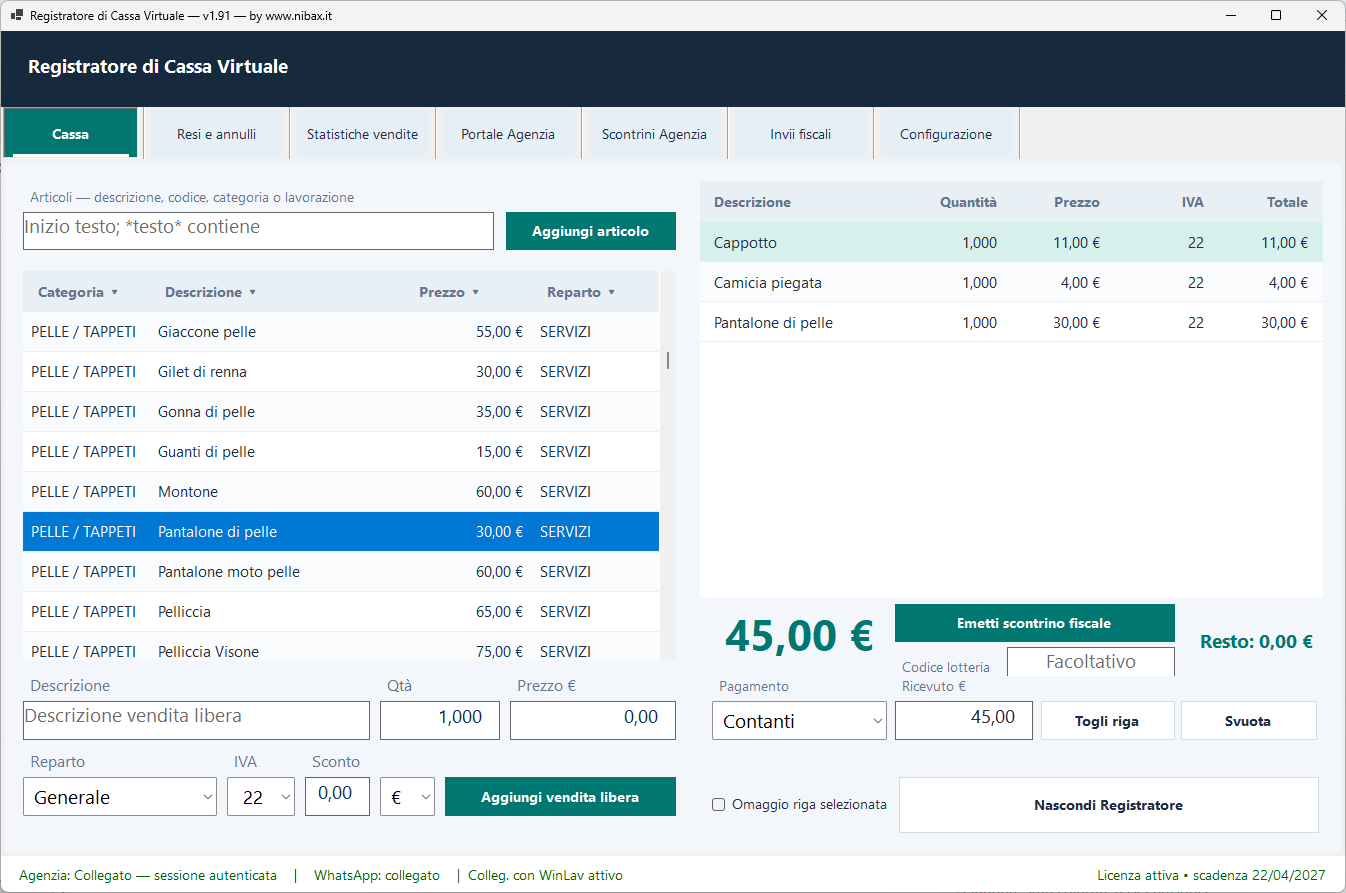Click the article search input field

(258, 231)
